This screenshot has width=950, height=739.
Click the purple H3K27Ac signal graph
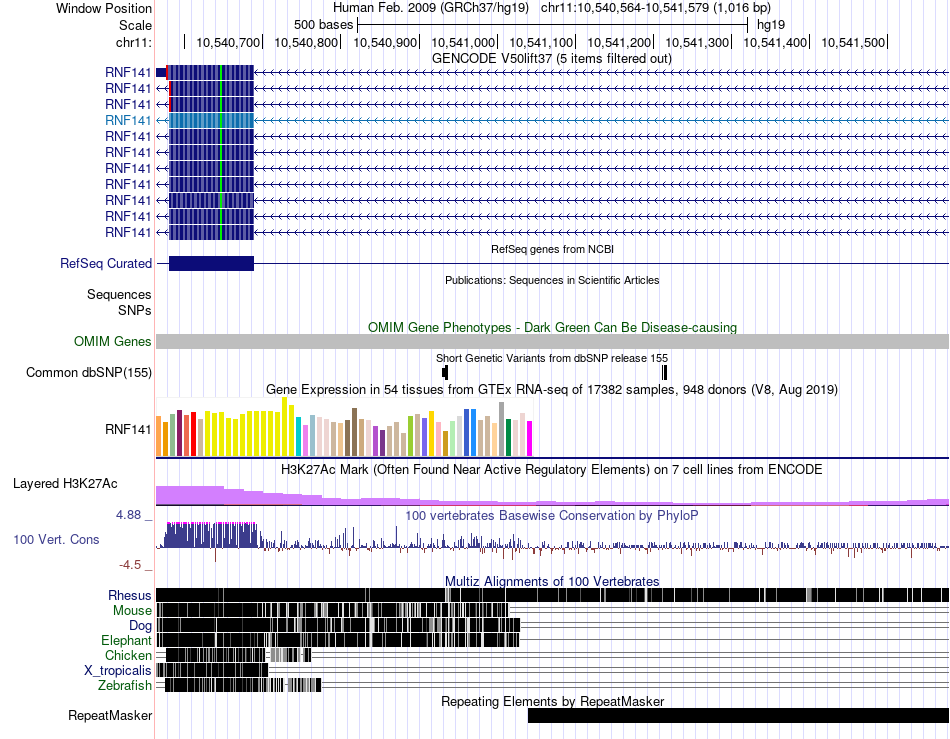(x=552, y=496)
